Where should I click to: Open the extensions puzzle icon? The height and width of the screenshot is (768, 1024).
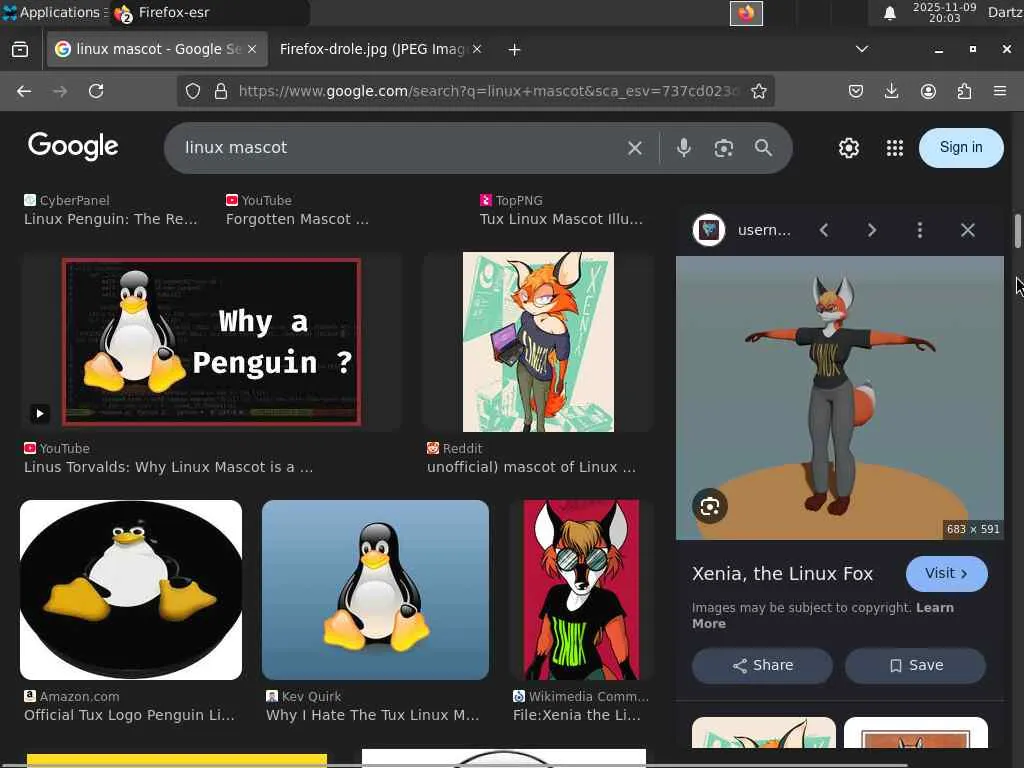964,91
